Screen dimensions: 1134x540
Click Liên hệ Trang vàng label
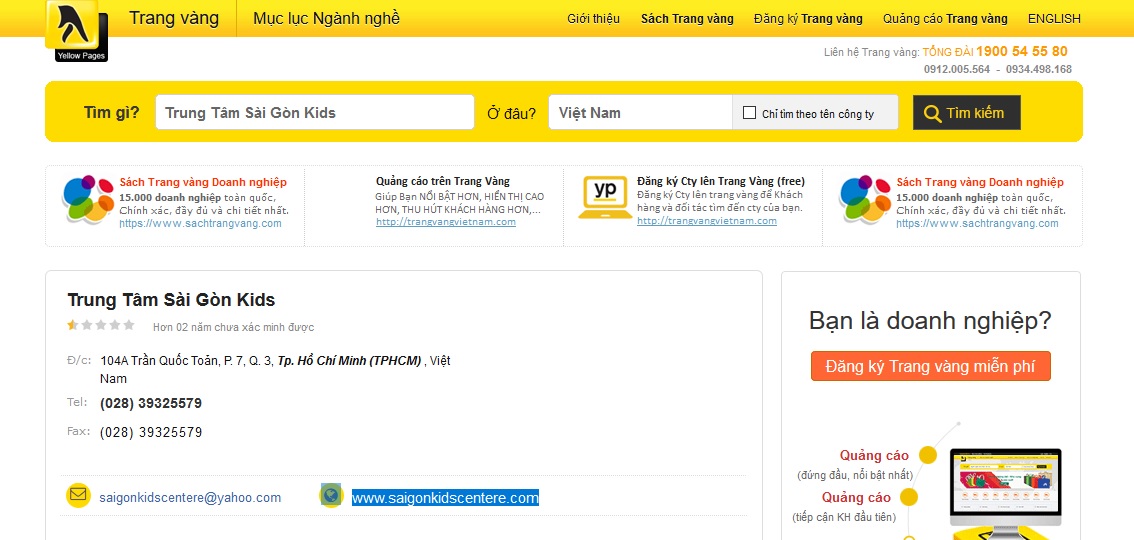[x=871, y=52]
